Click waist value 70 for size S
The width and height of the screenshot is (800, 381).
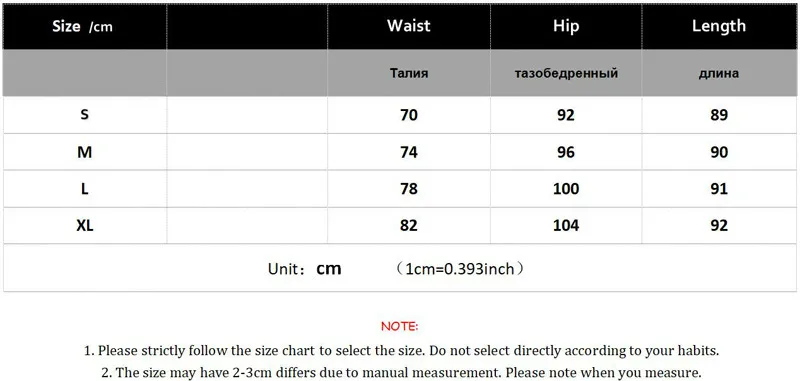[x=409, y=115]
